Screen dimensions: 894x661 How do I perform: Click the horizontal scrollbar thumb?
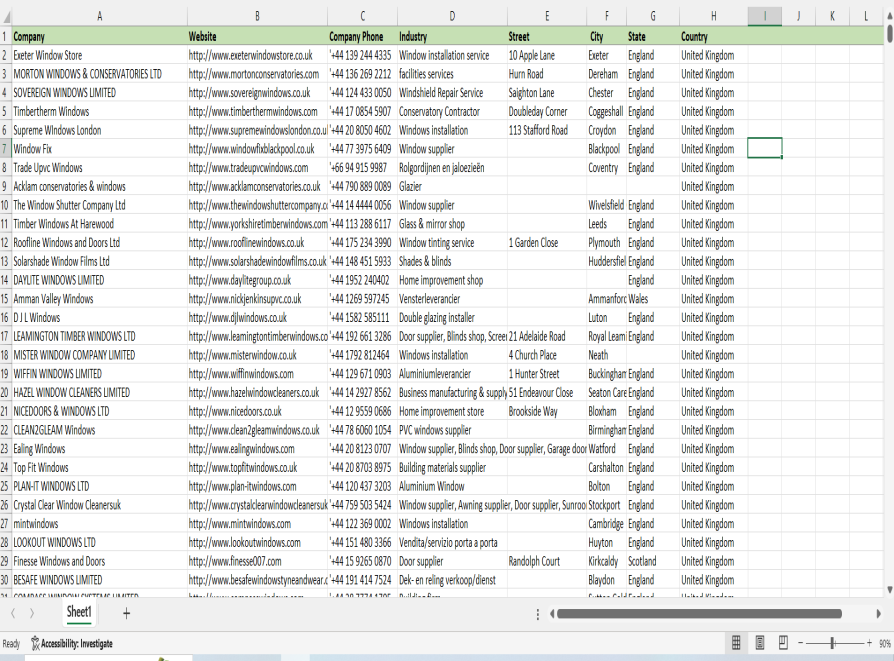(x=699, y=614)
